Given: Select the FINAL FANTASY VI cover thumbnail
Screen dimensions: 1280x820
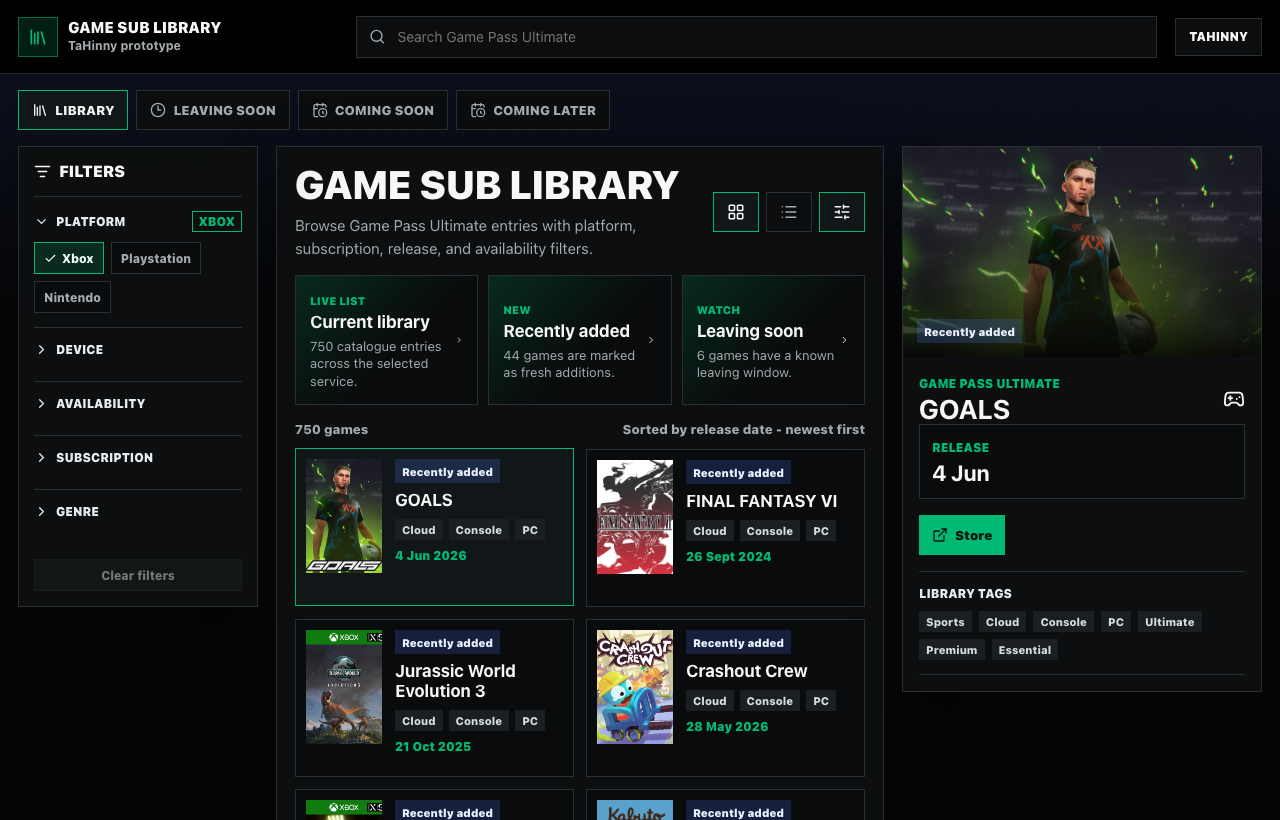Looking at the screenshot, I should coord(635,516).
